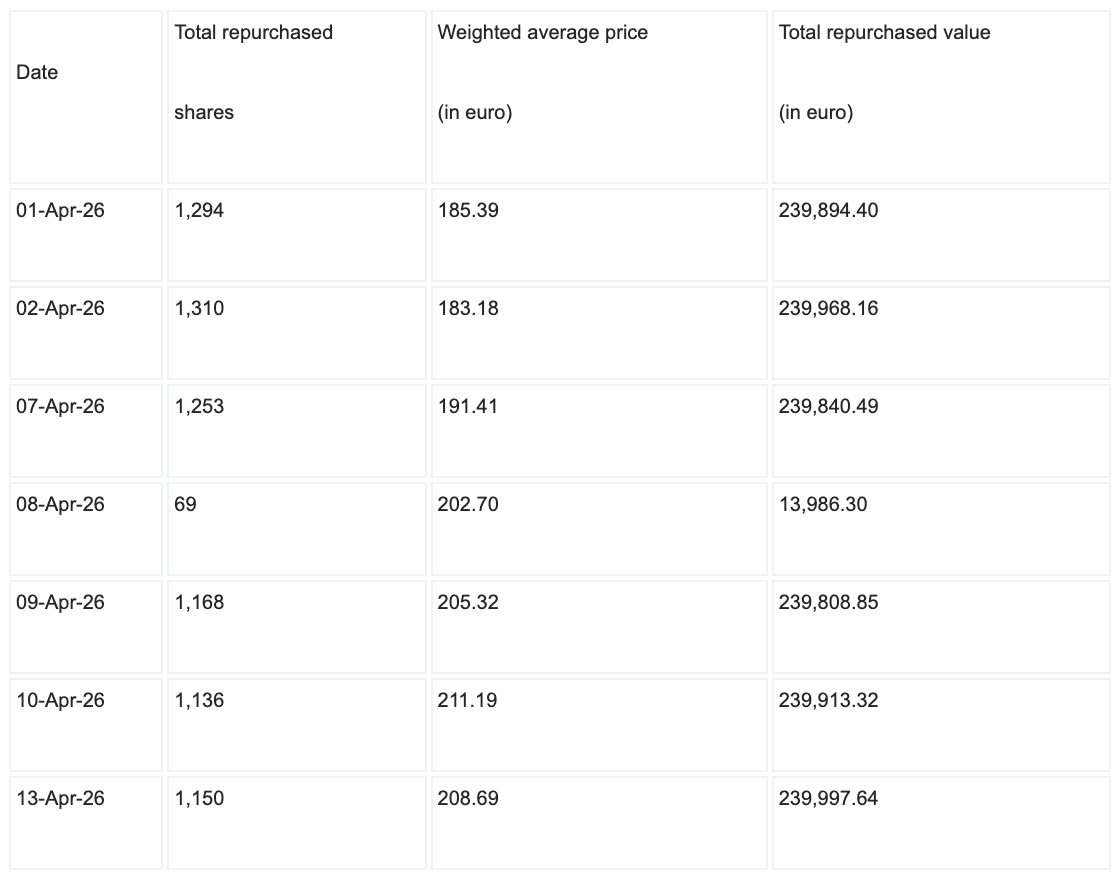This screenshot has width=1120, height=880.
Task: Click the 185.39 price cell
Action: point(599,235)
